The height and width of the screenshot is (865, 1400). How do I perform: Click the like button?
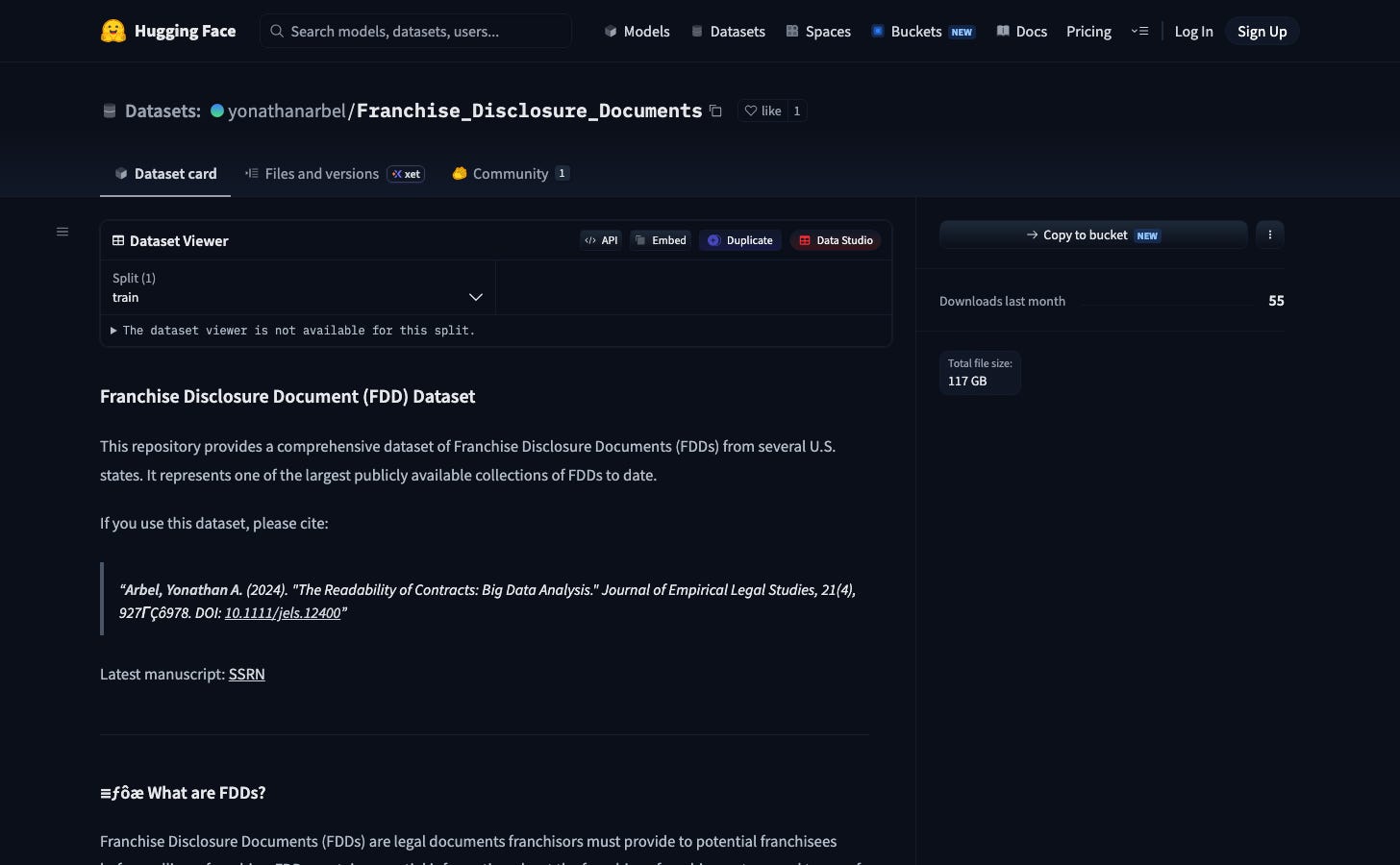[762, 111]
